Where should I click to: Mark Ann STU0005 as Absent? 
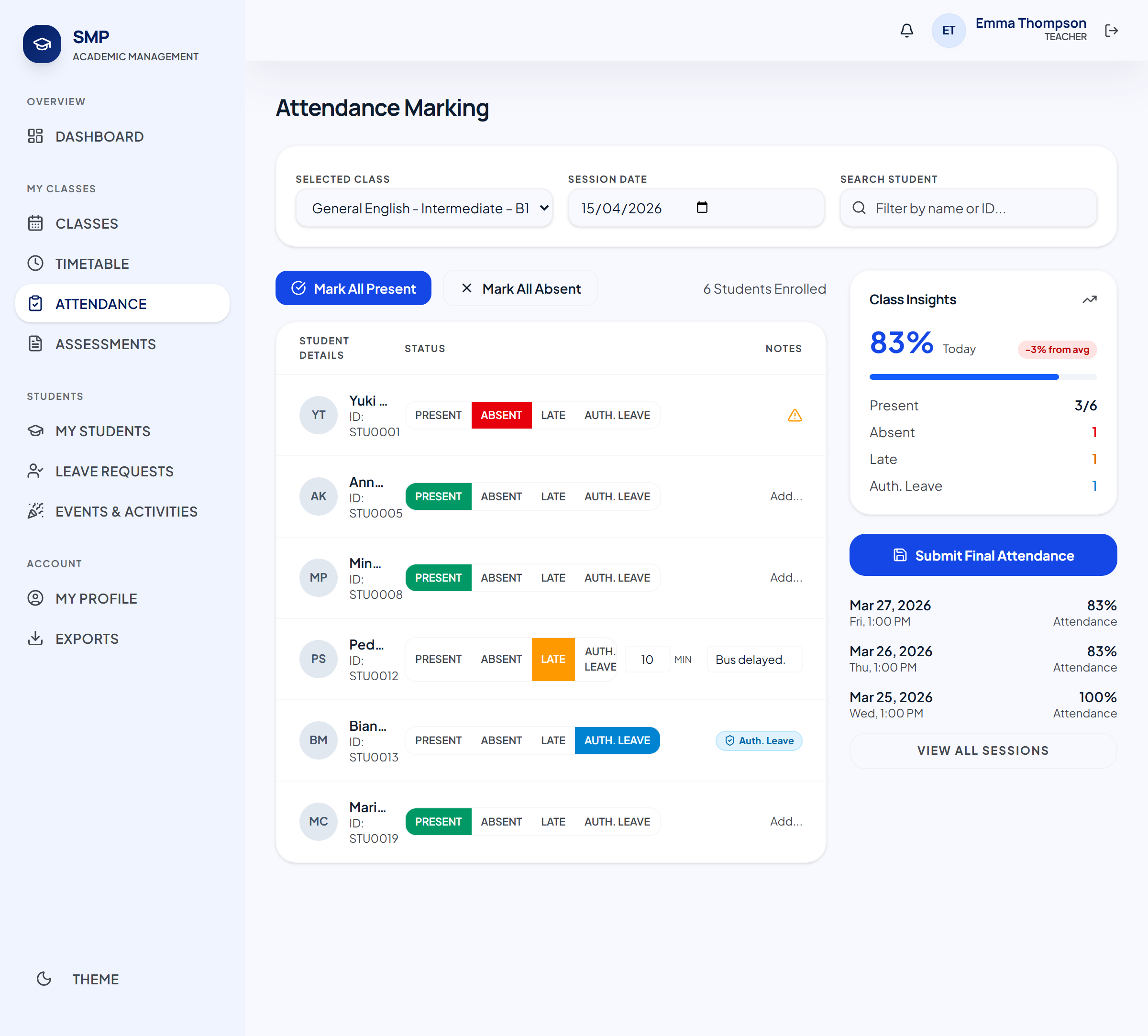coord(501,496)
